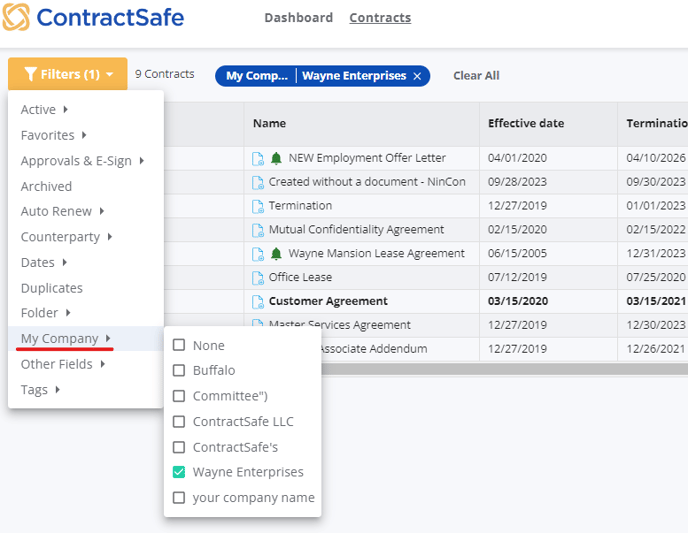Click the 9 Contracts count text
The width and height of the screenshot is (688, 533).
(x=164, y=74)
